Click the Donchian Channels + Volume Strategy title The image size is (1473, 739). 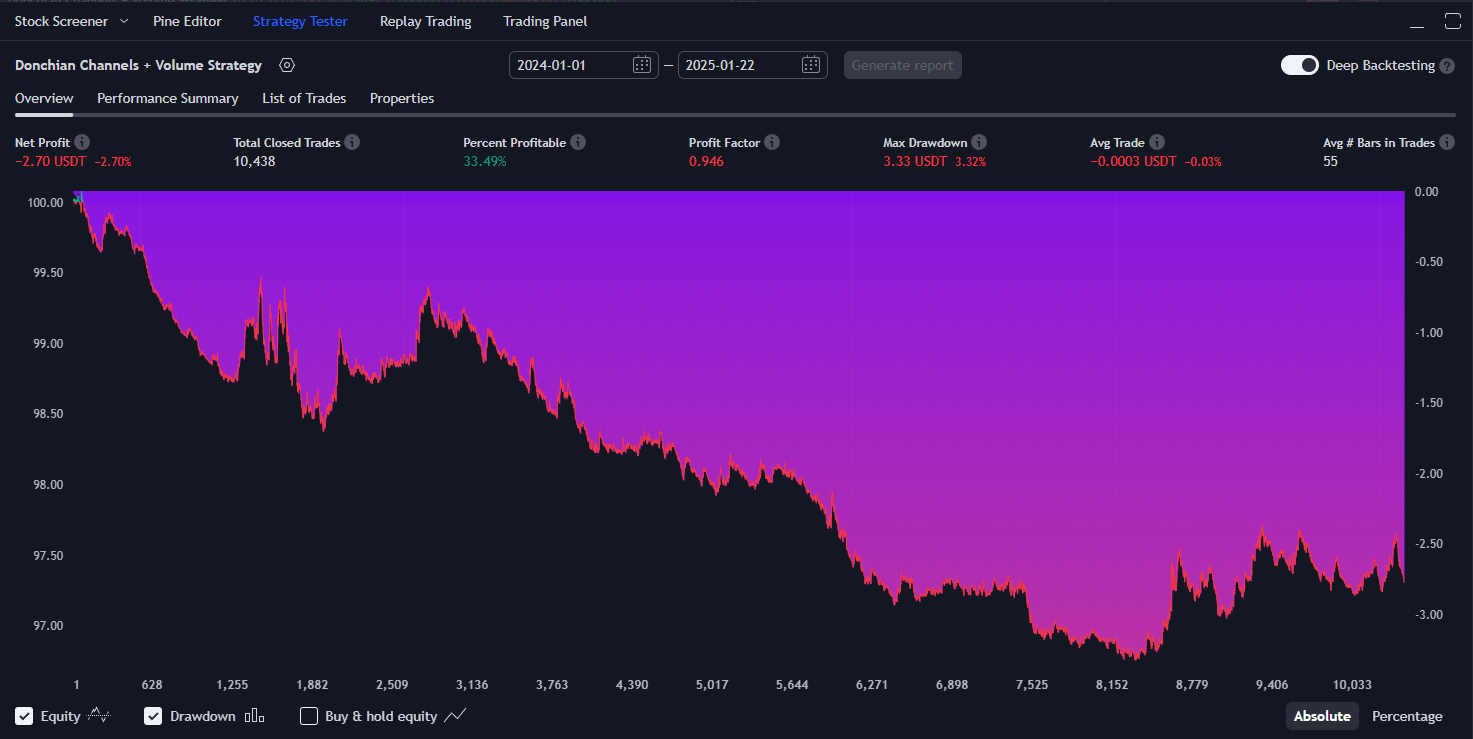point(138,65)
